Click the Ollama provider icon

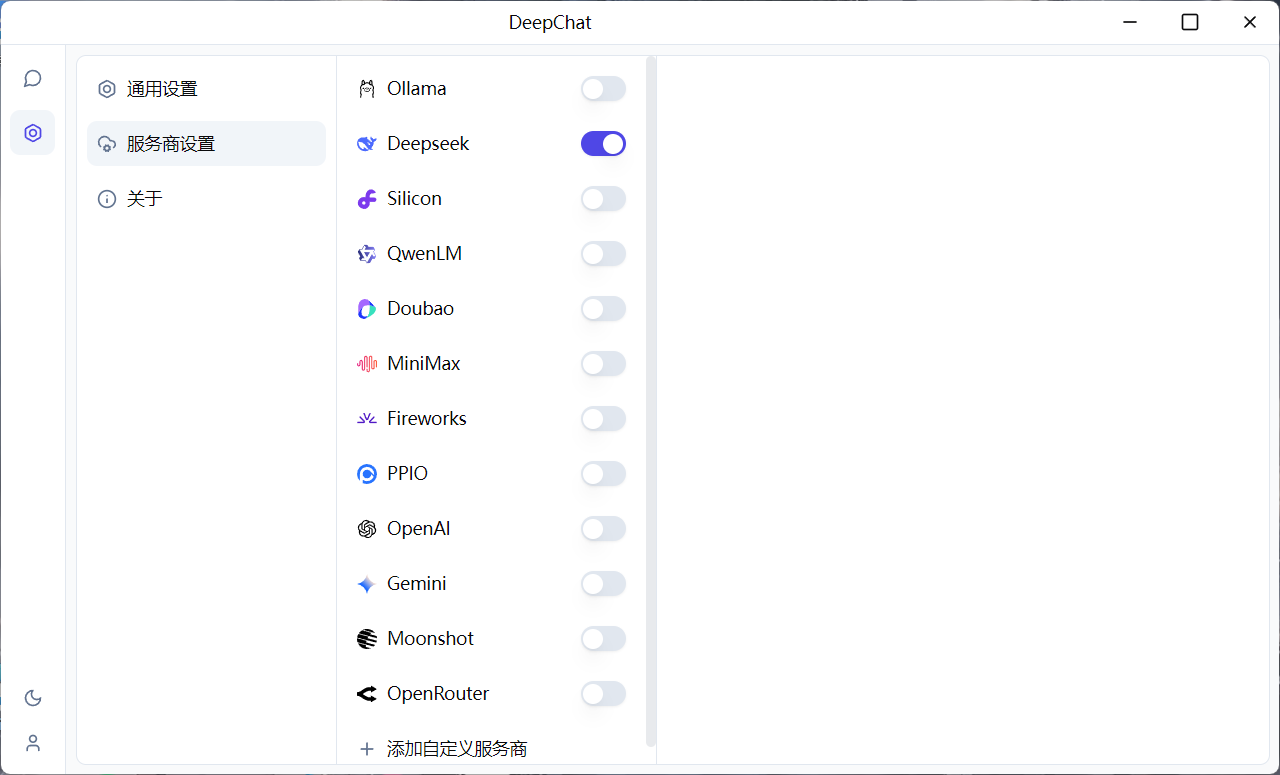click(367, 88)
